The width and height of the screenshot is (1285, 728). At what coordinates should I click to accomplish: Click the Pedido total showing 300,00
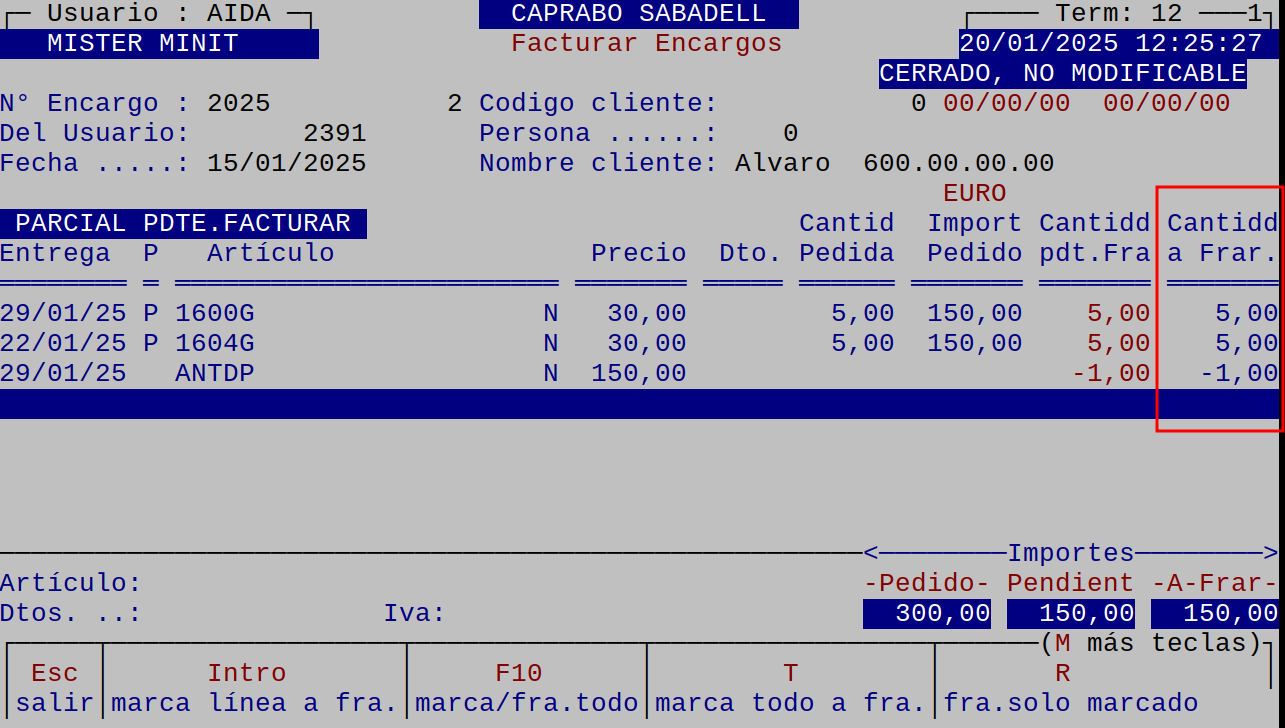point(926,613)
